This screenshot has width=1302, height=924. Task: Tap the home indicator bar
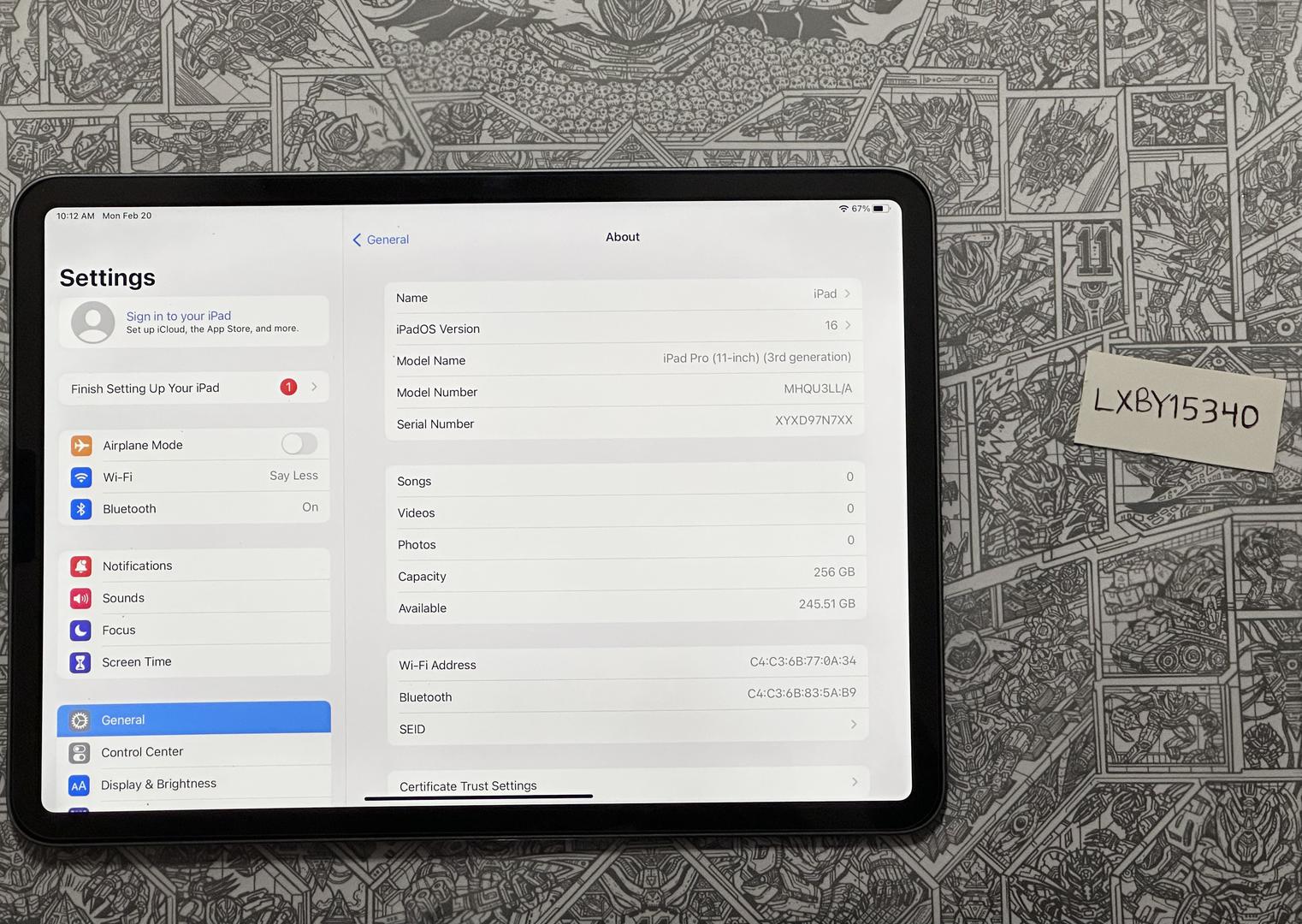click(x=478, y=797)
